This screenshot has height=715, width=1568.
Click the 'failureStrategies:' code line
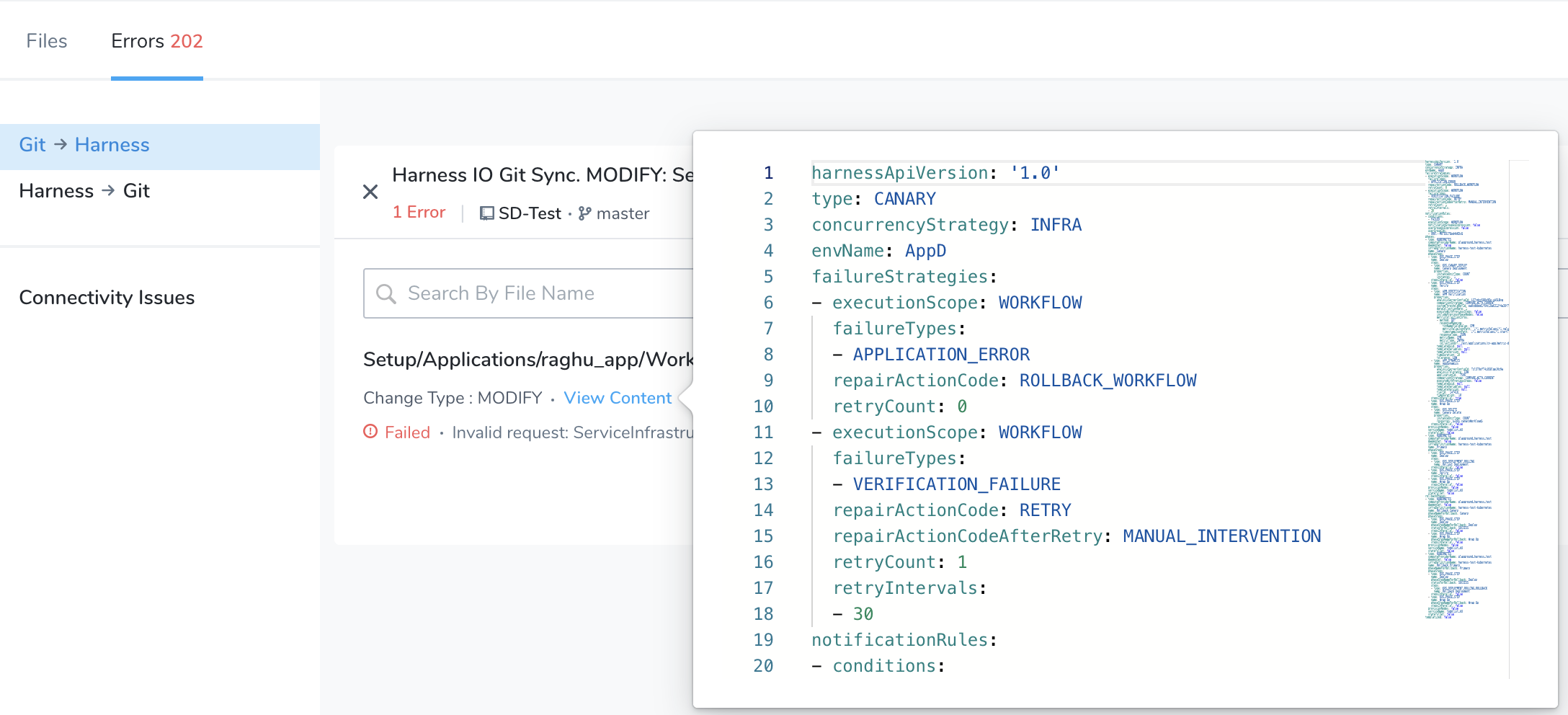[x=904, y=277]
